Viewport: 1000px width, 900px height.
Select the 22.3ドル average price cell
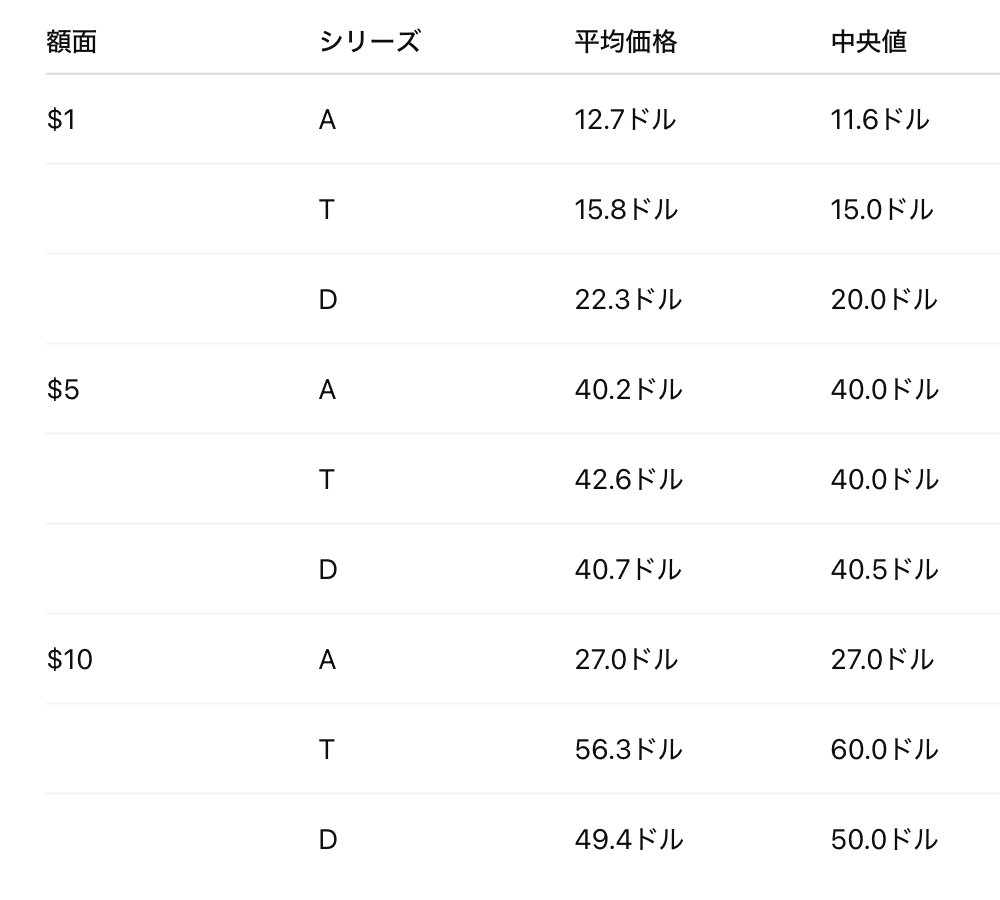tap(628, 300)
